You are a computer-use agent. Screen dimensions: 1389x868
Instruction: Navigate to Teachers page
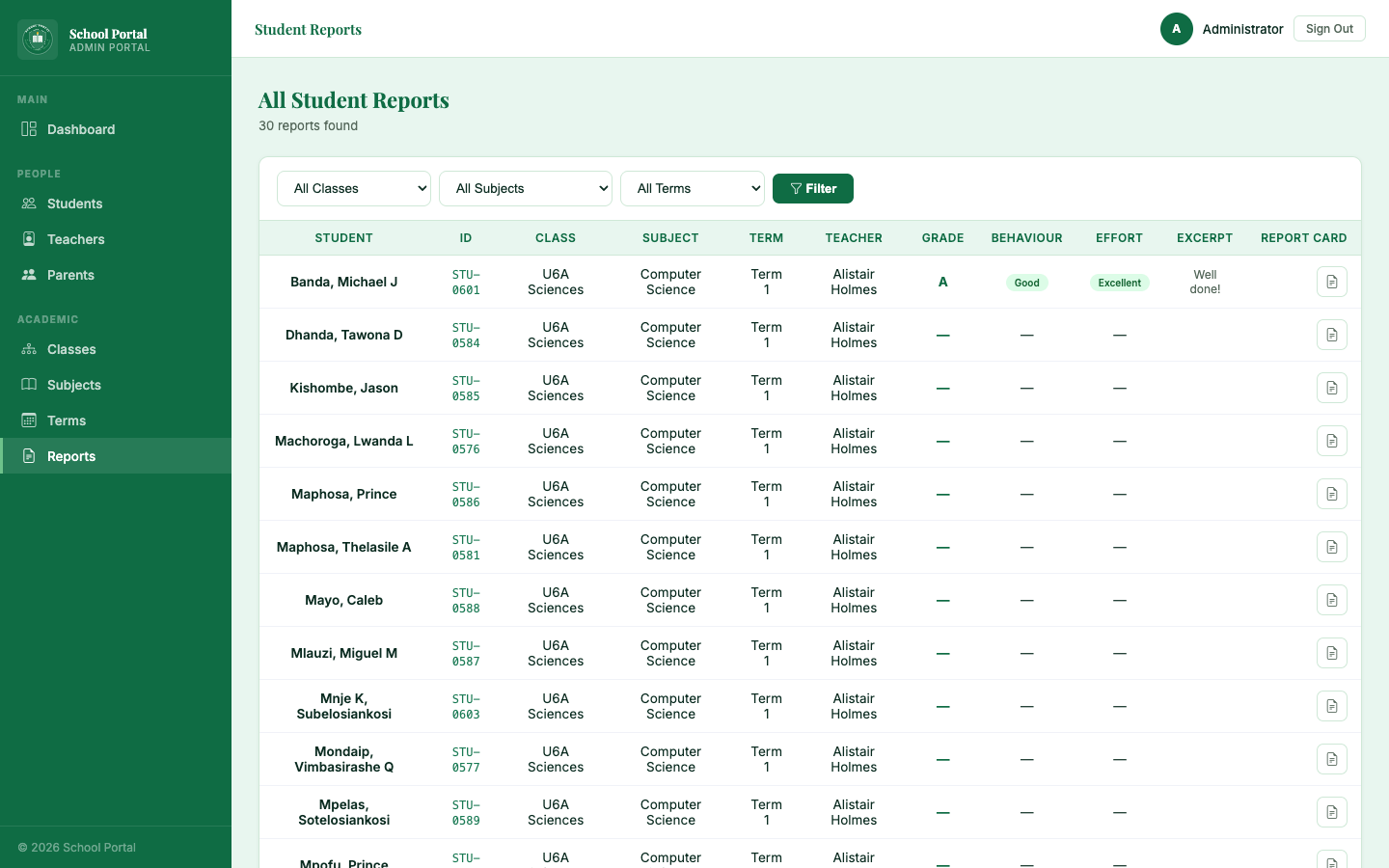[x=75, y=239]
